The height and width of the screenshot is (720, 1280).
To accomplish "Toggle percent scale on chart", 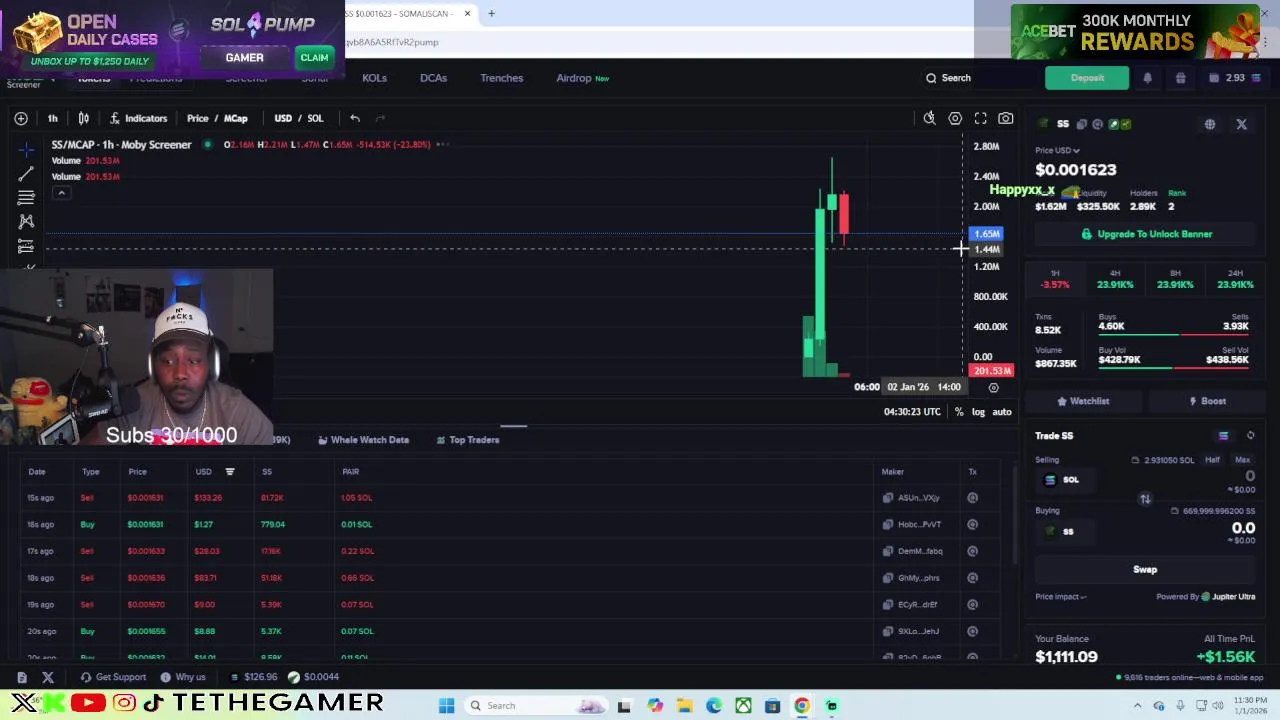I will (959, 412).
